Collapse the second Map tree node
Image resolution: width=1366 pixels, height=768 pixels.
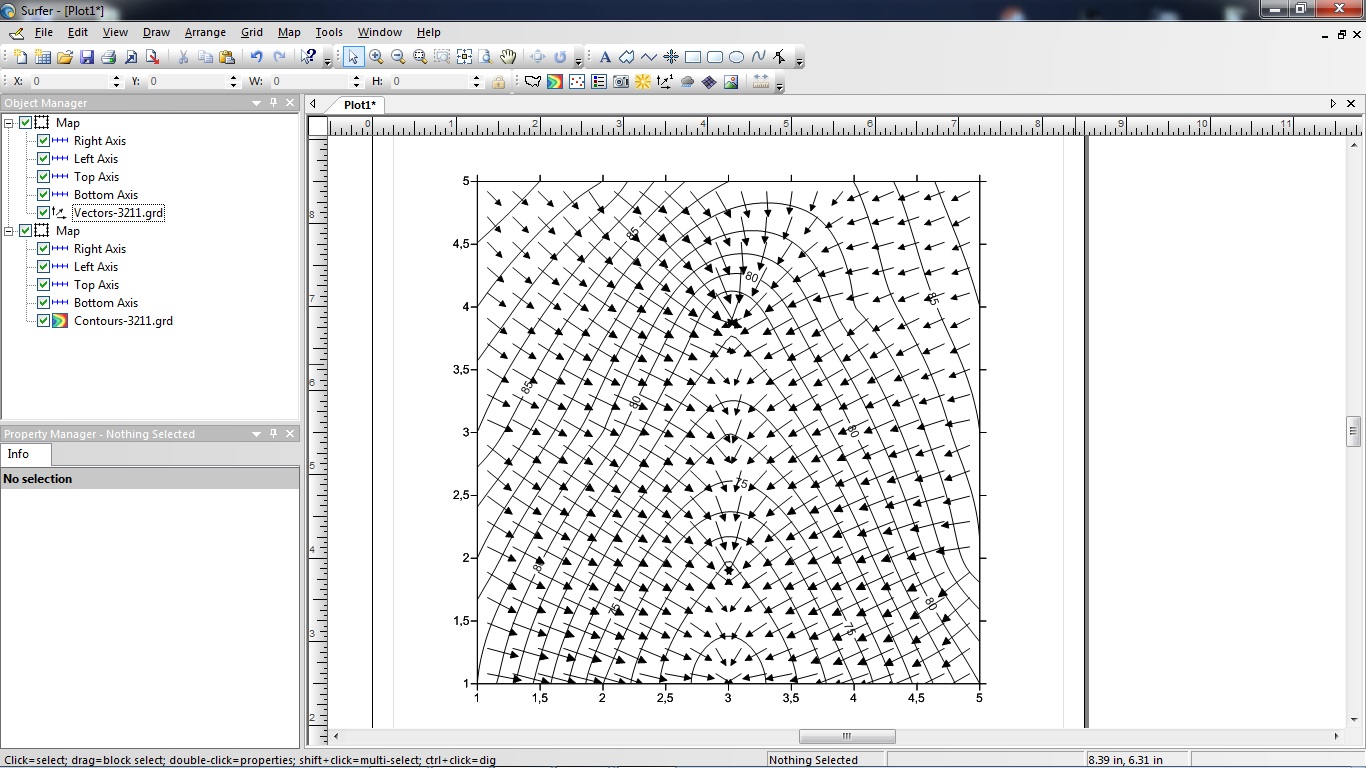[9, 231]
